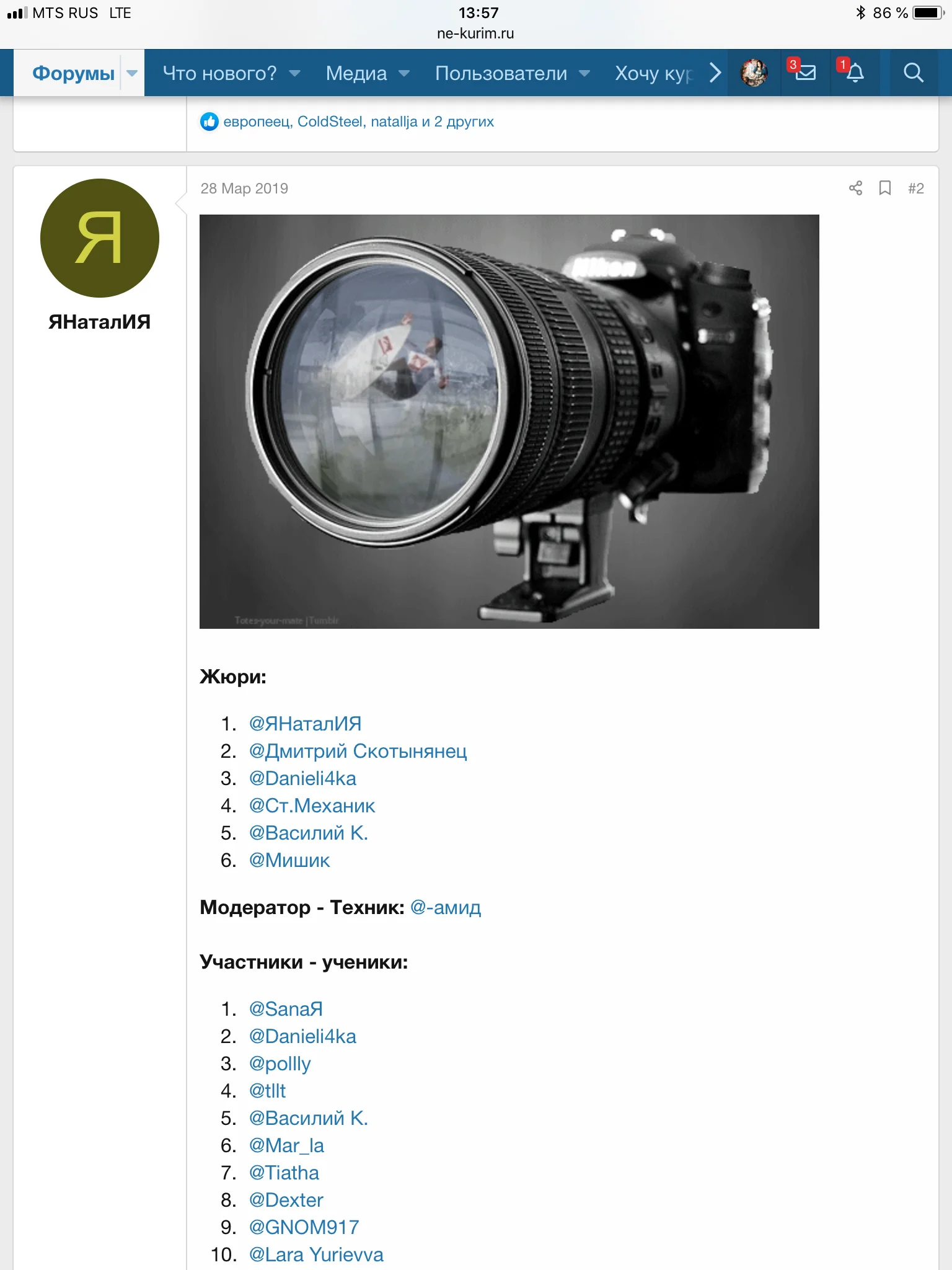Image resolution: width=952 pixels, height=1270 pixels.
Task: Click the #2 post permalink
Action: (915, 188)
